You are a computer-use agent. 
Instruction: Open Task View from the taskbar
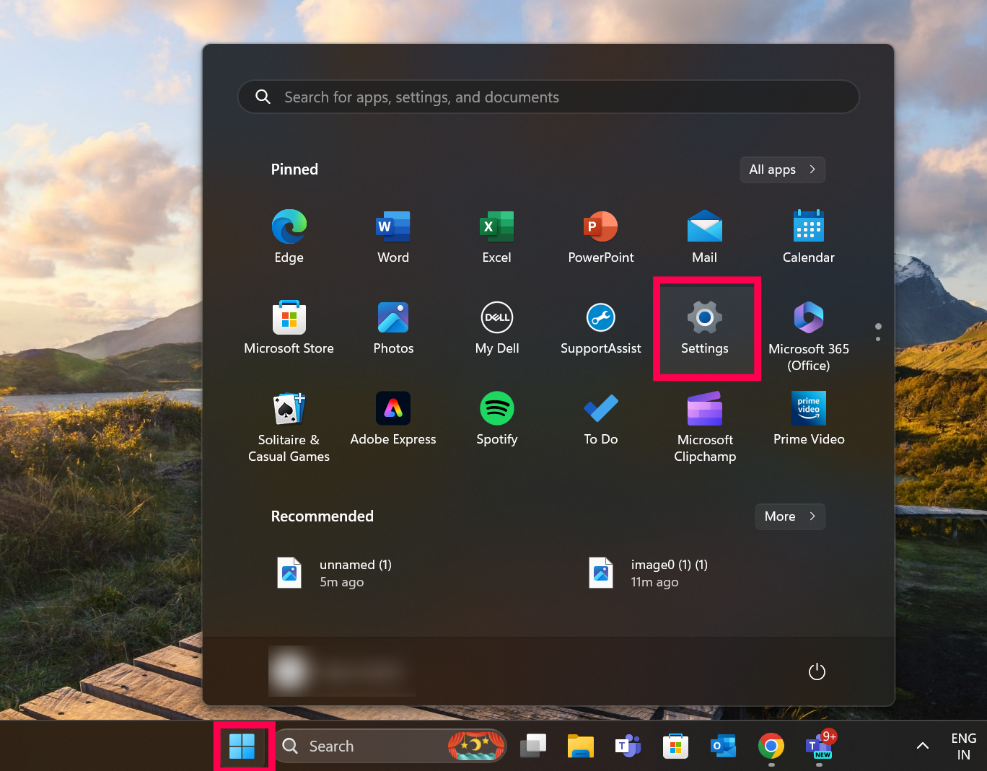tap(533, 746)
